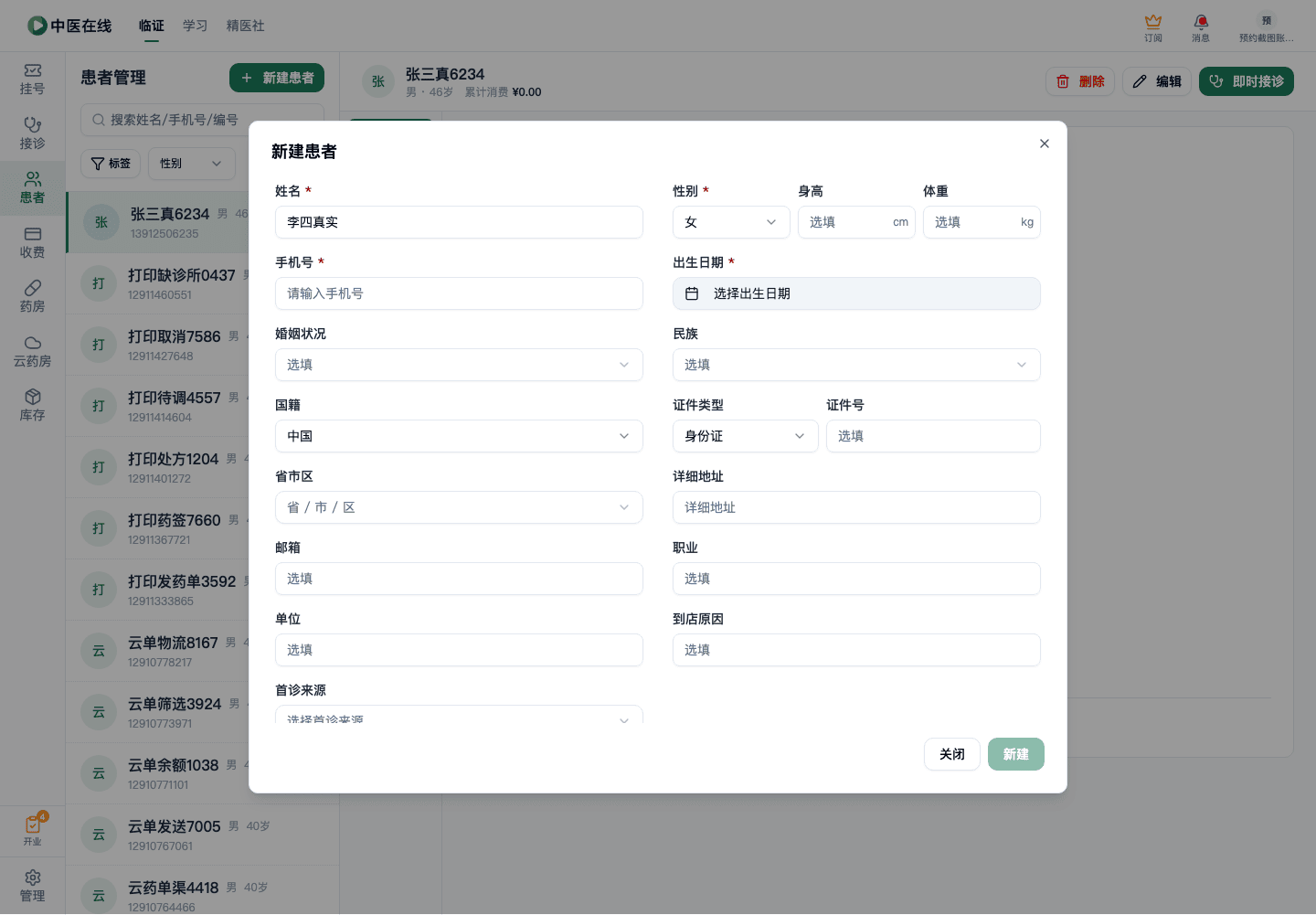Click the patient search box 搜索姓名/手机号/编号
The width and height of the screenshot is (1316, 915).
[202, 120]
